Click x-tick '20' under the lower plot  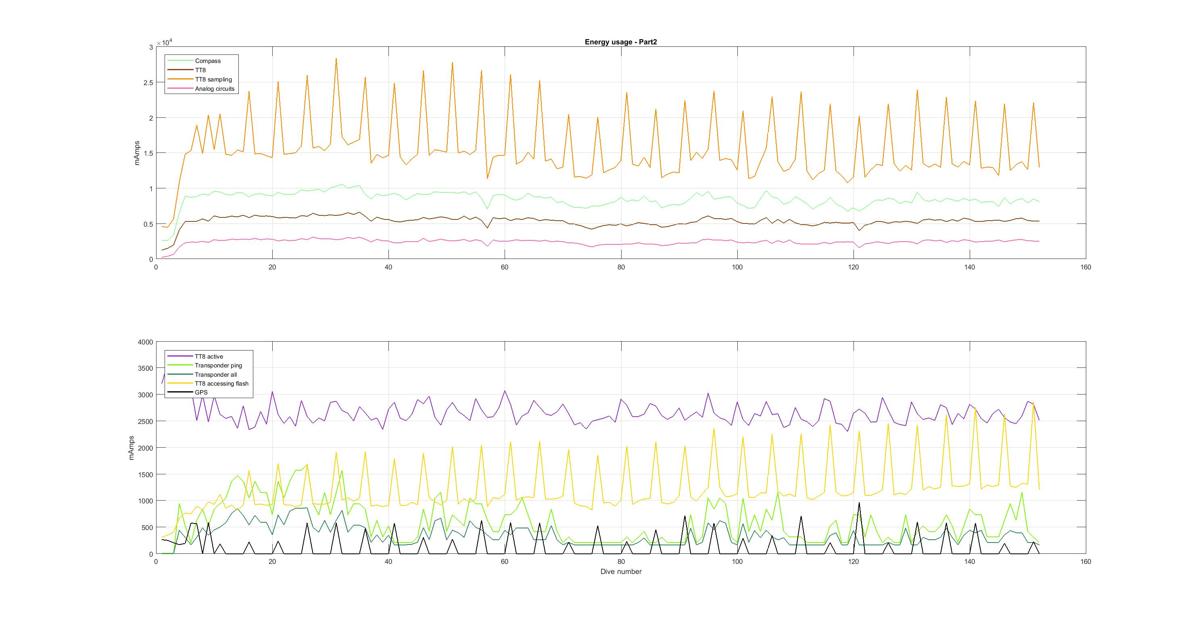[x=272, y=562]
